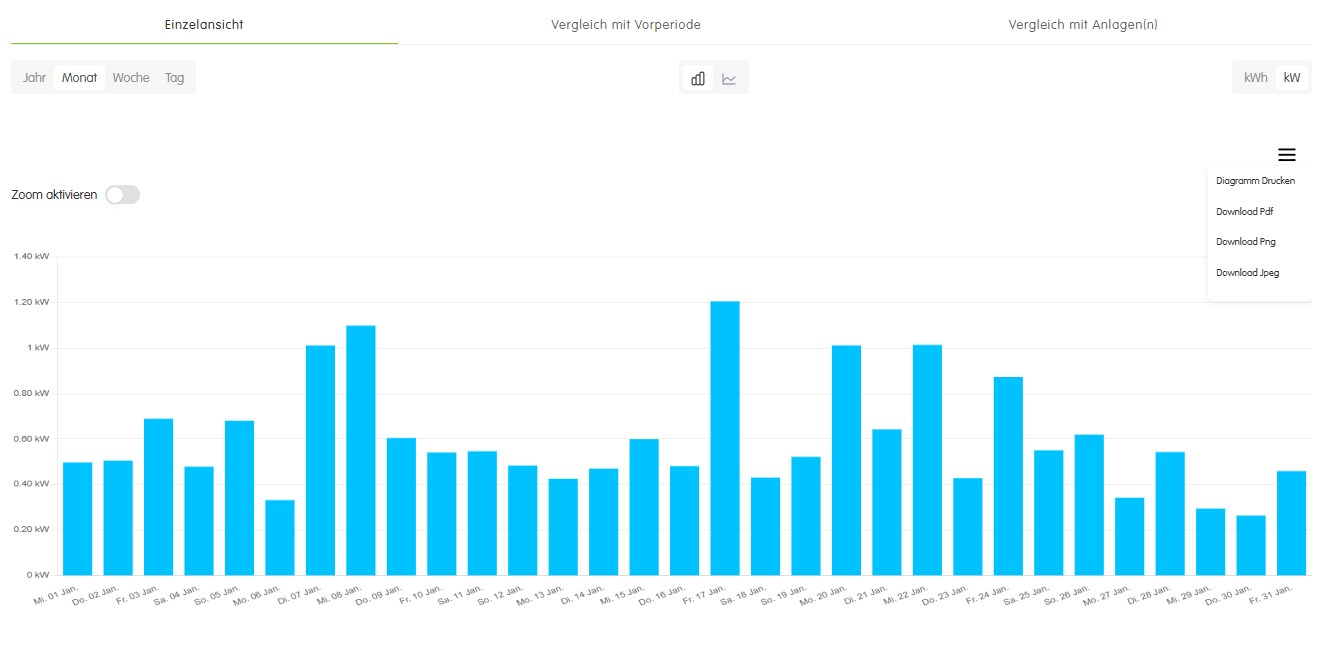Switch to bar chart view icon
The width and height of the screenshot is (1322, 652).
(698, 78)
